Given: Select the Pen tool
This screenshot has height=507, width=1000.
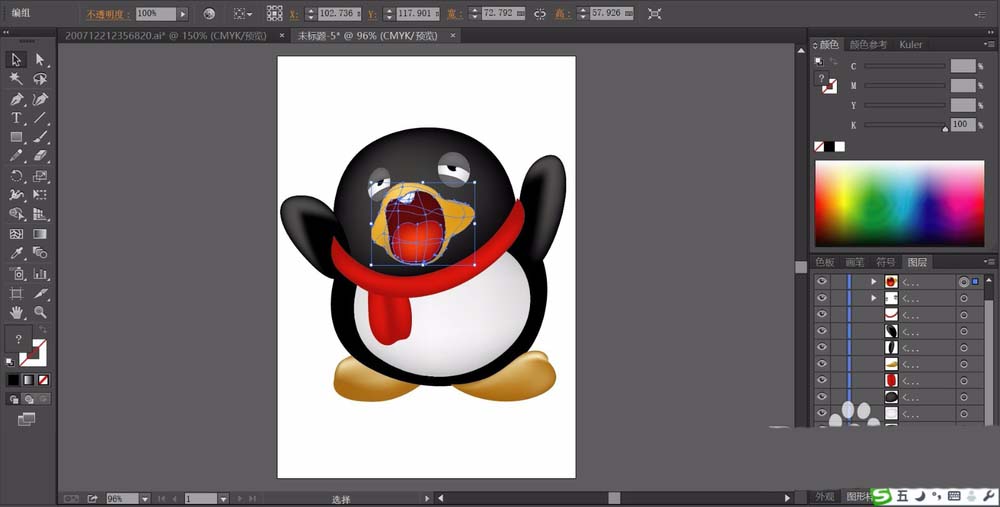Looking at the screenshot, I should tap(16, 99).
